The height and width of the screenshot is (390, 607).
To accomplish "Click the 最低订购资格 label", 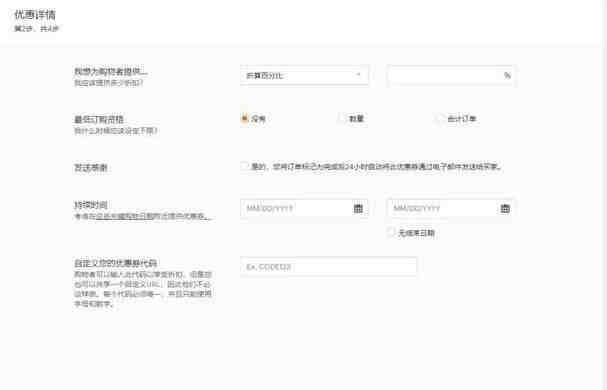I will click(99, 119).
